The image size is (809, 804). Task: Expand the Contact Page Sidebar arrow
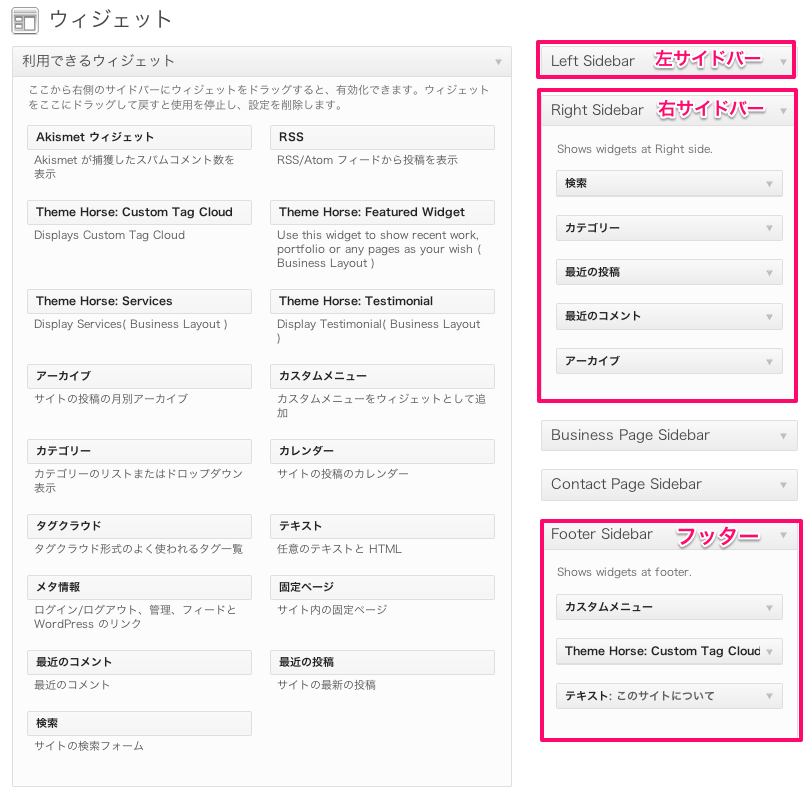point(783,485)
